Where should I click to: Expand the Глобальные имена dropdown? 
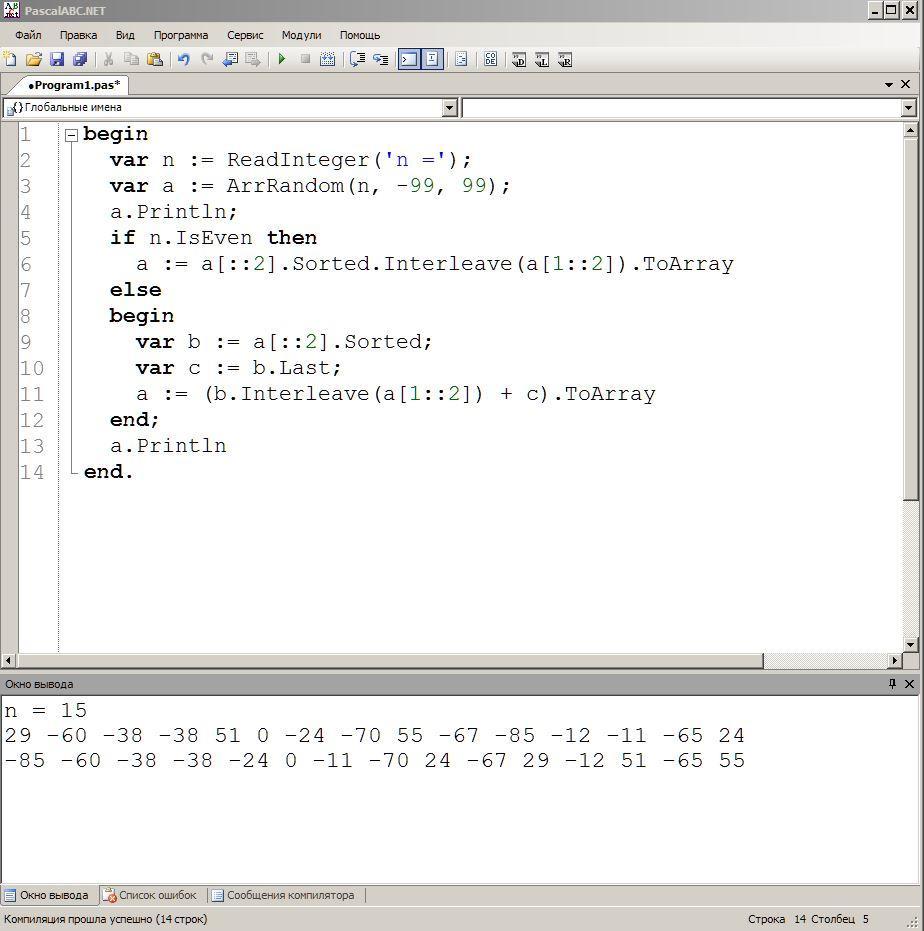click(x=450, y=107)
